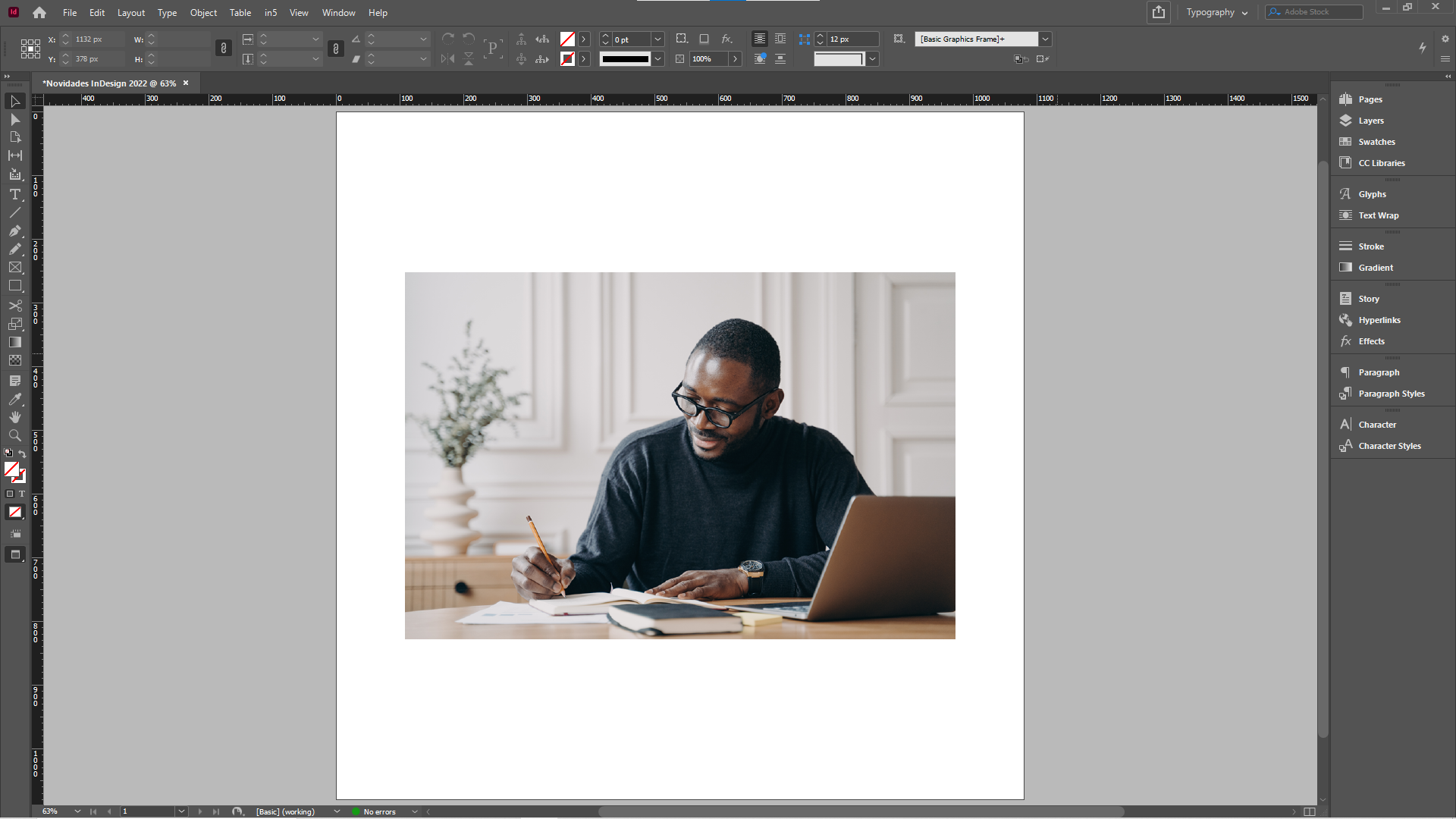Open the Object menu
This screenshot has width=1456, height=819.
[x=203, y=13]
